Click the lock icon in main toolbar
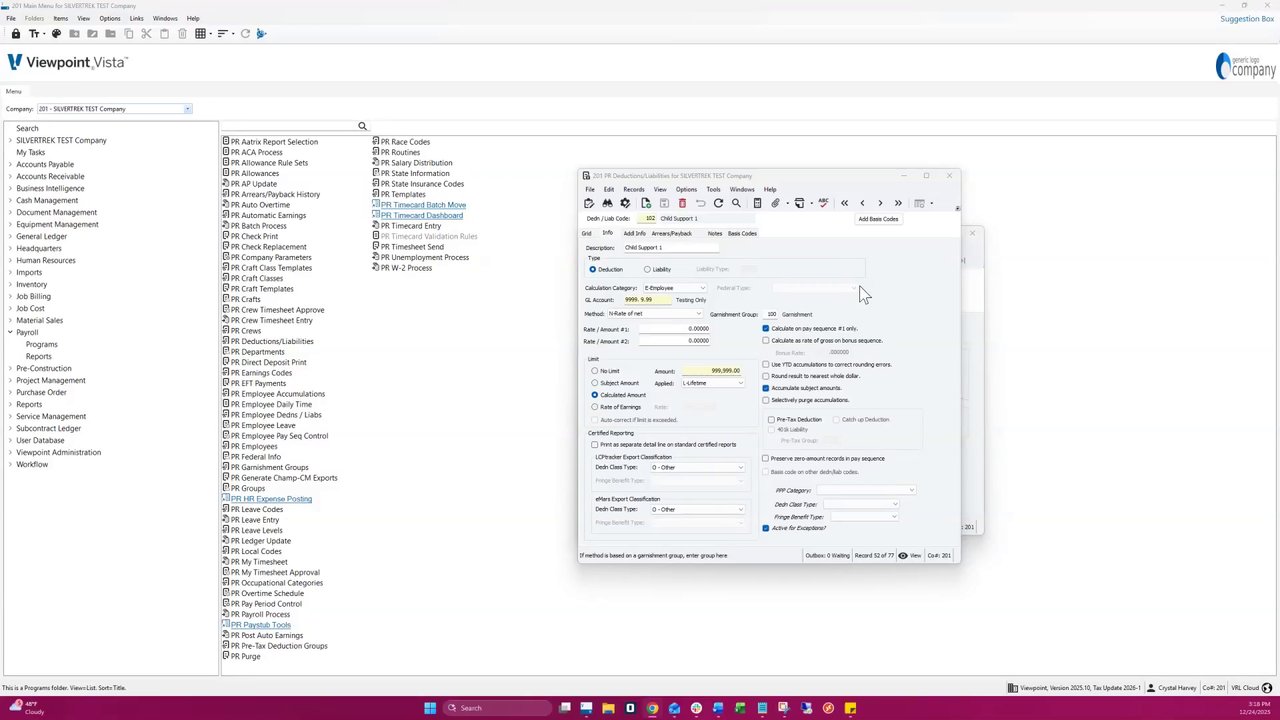Image resolution: width=1280 pixels, height=720 pixels. (x=16, y=34)
